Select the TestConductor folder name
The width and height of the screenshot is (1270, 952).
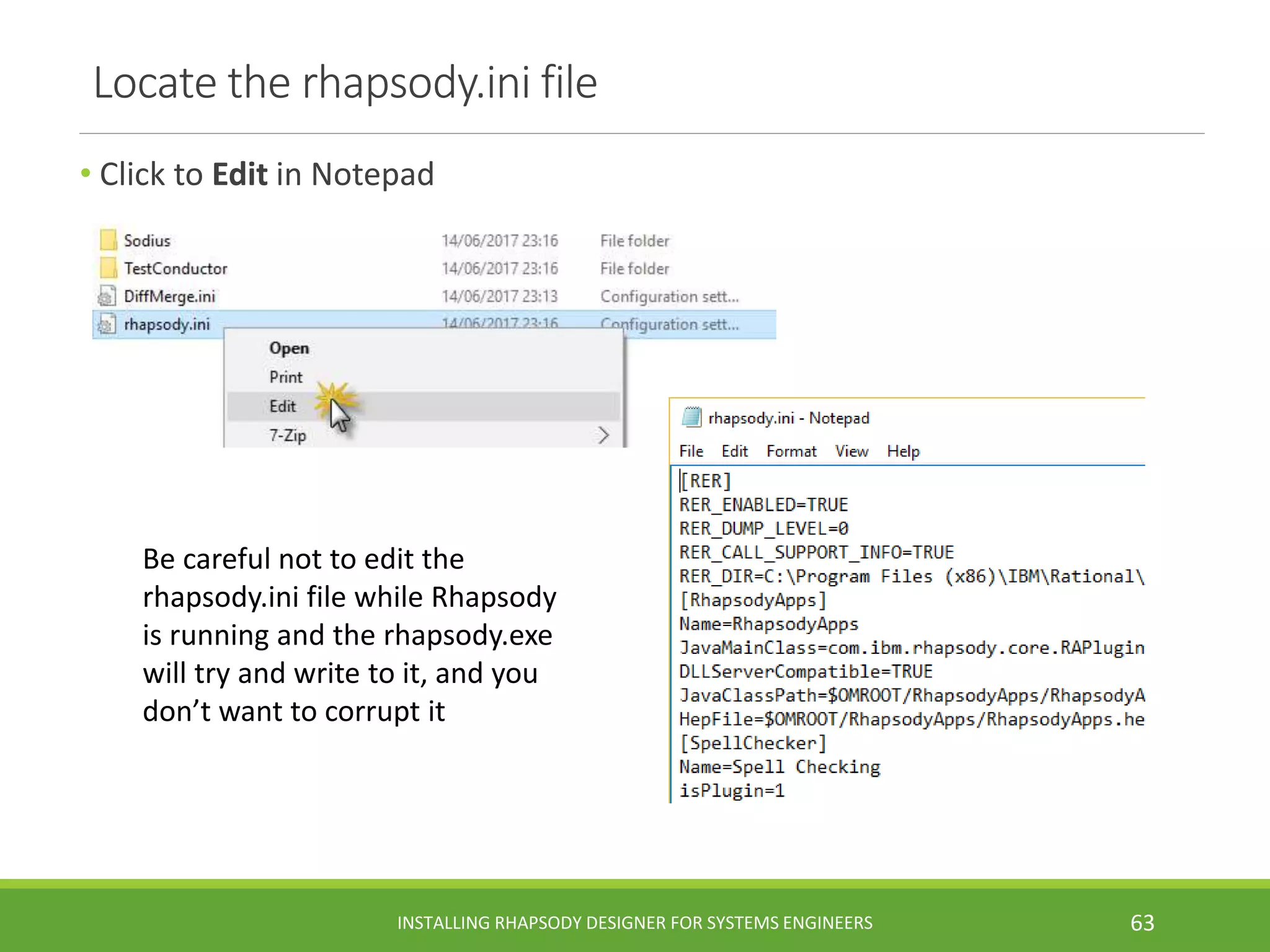click(175, 268)
